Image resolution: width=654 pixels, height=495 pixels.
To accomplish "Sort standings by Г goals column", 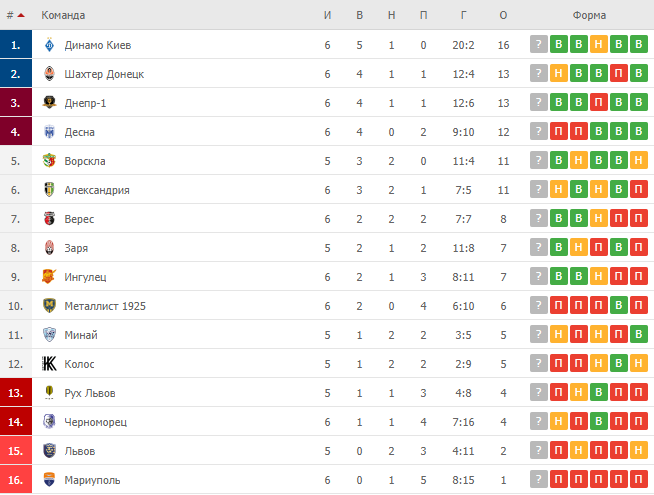I will tap(465, 15).
